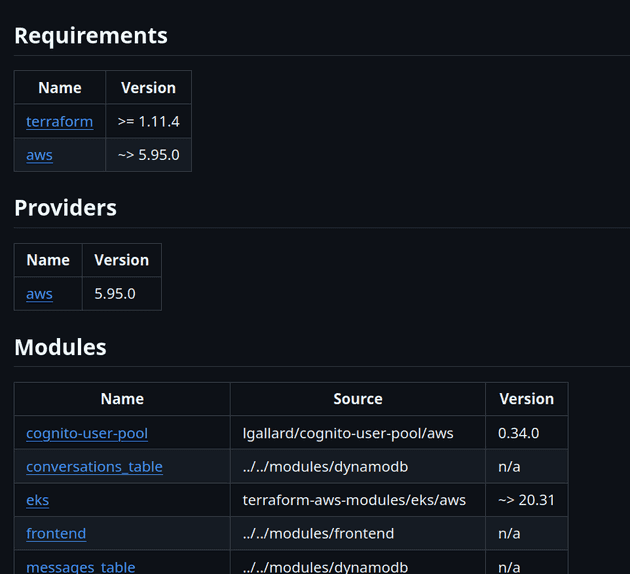Click the ~> 5.95.0 version cell
630x574 pixels.
(x=148, y=155)
